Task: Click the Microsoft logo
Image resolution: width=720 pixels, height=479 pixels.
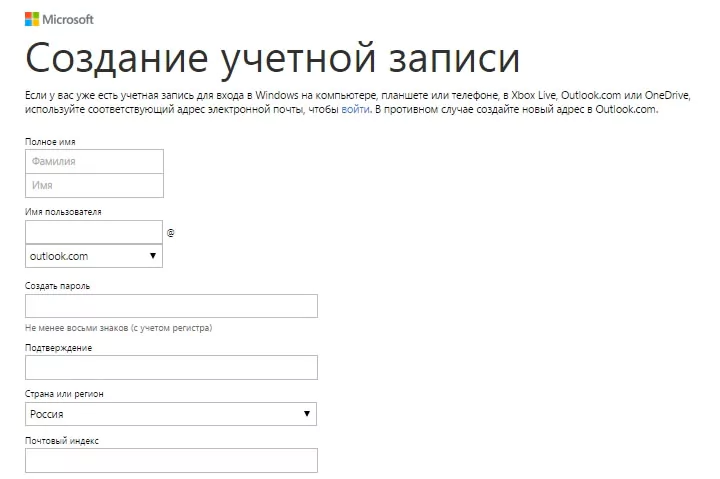Action: (59, 19)
